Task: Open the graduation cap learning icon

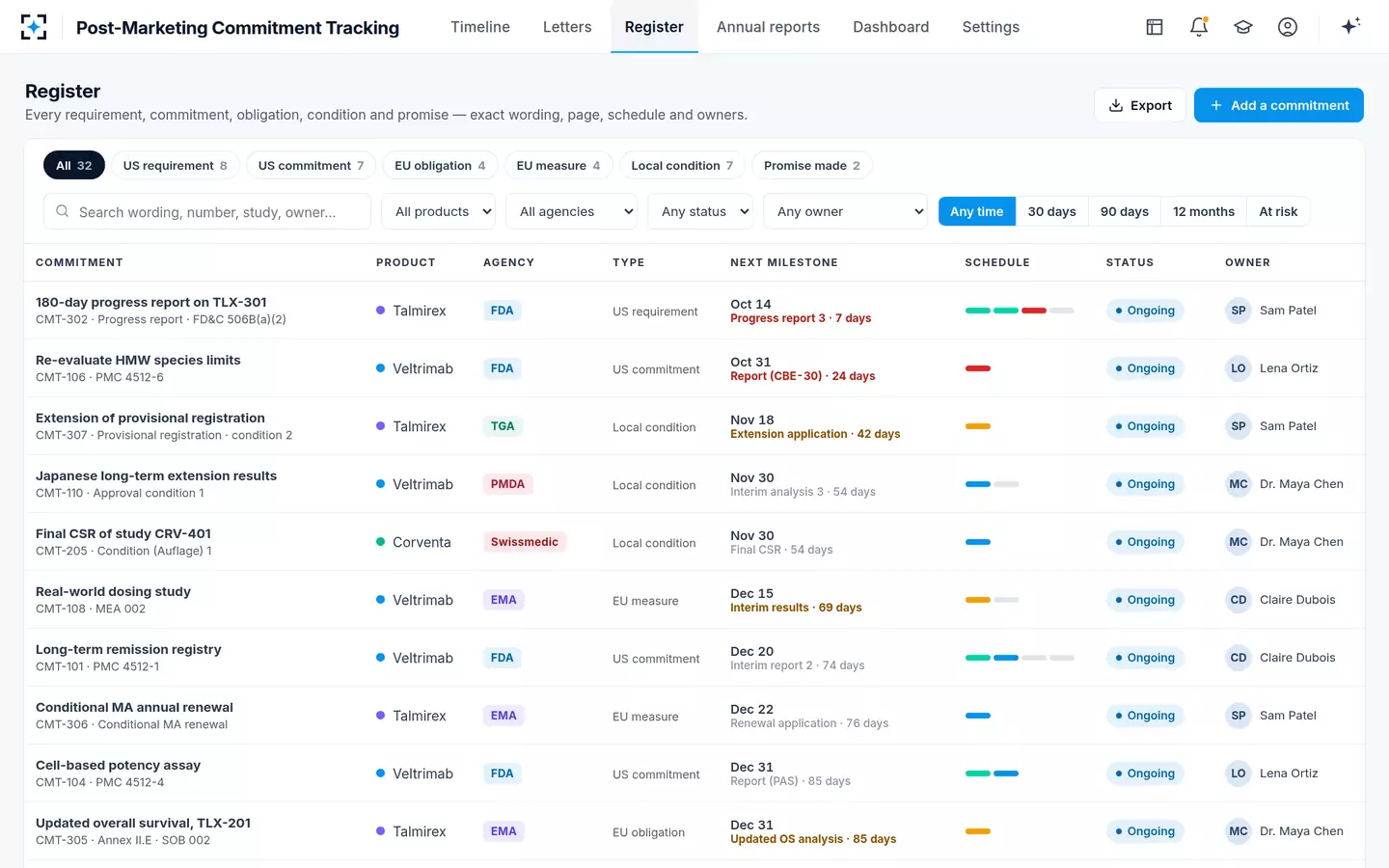Action: click(x=1243, y=27)
